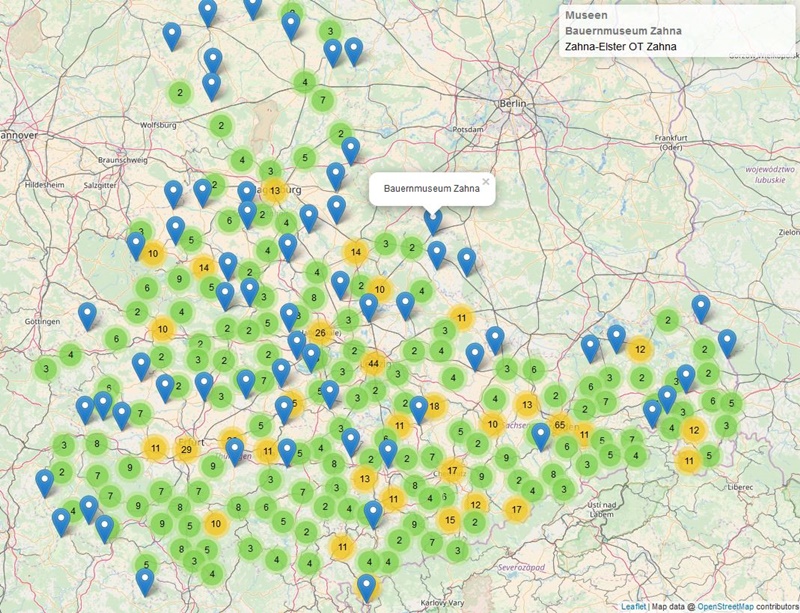Click the orange cluster labeled 18

coord(434,406)
